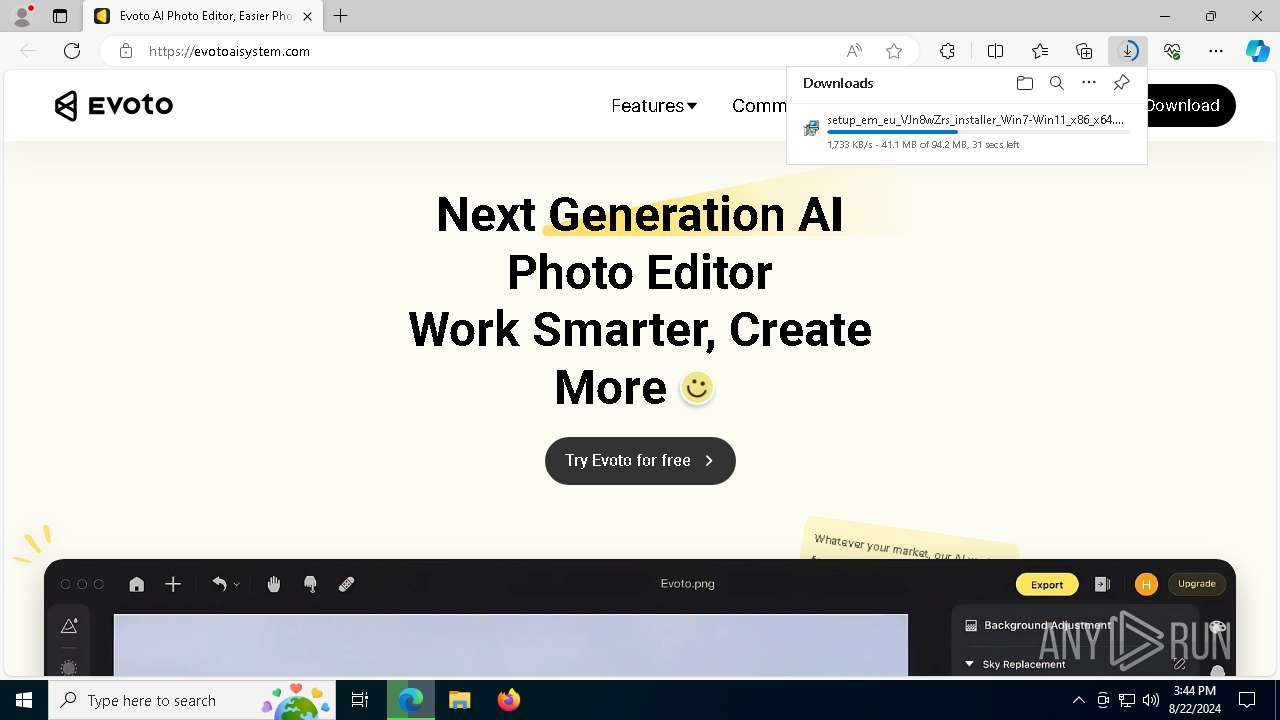This screenshot has height=720, width=1280.
Task: Select bandage heal tool in preview
Action: pyautogui.click(x=346, y=585)
